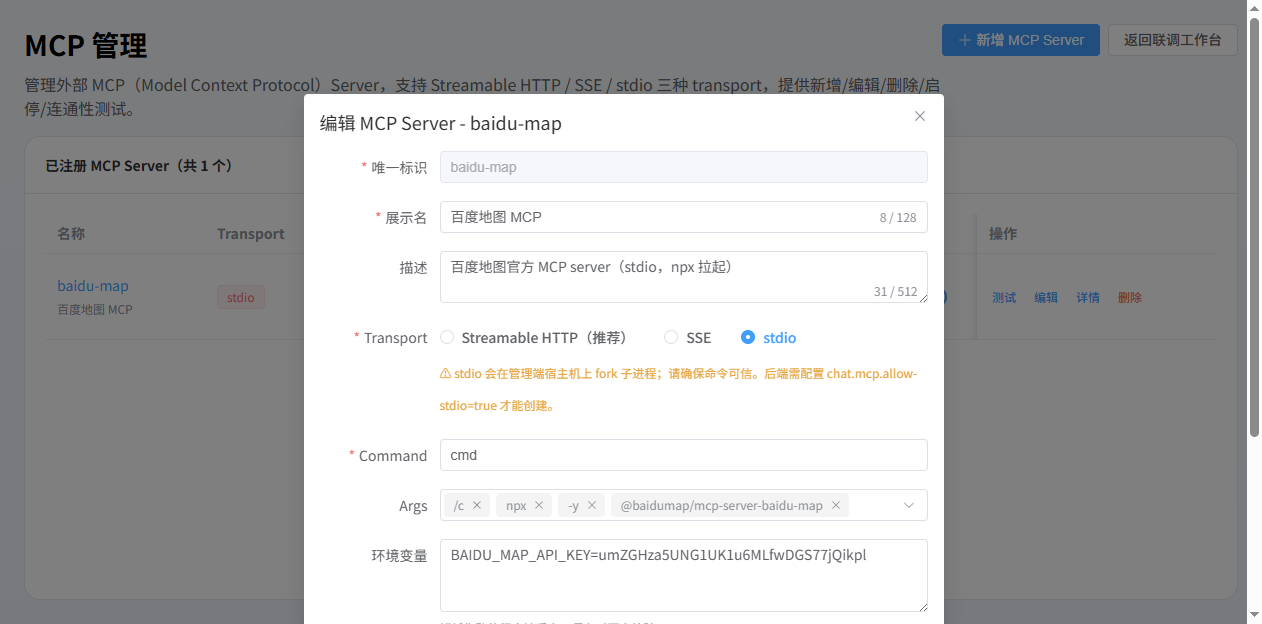Remove the npx argument tag
This screenshot has width=1262, height=624.
click(x=539, y=505)
